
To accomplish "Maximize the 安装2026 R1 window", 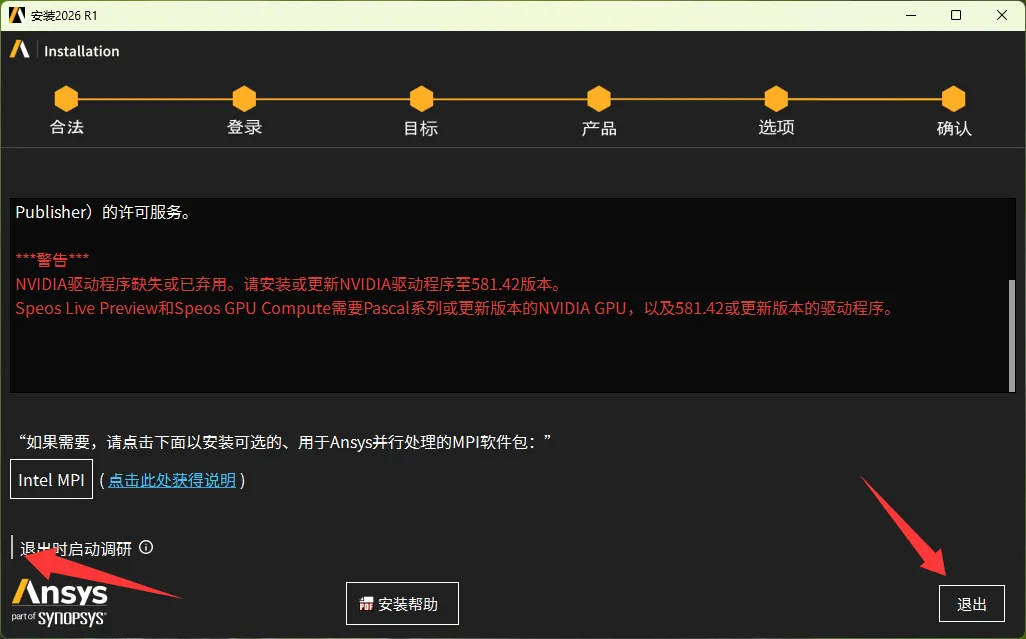I will point(956,15).
